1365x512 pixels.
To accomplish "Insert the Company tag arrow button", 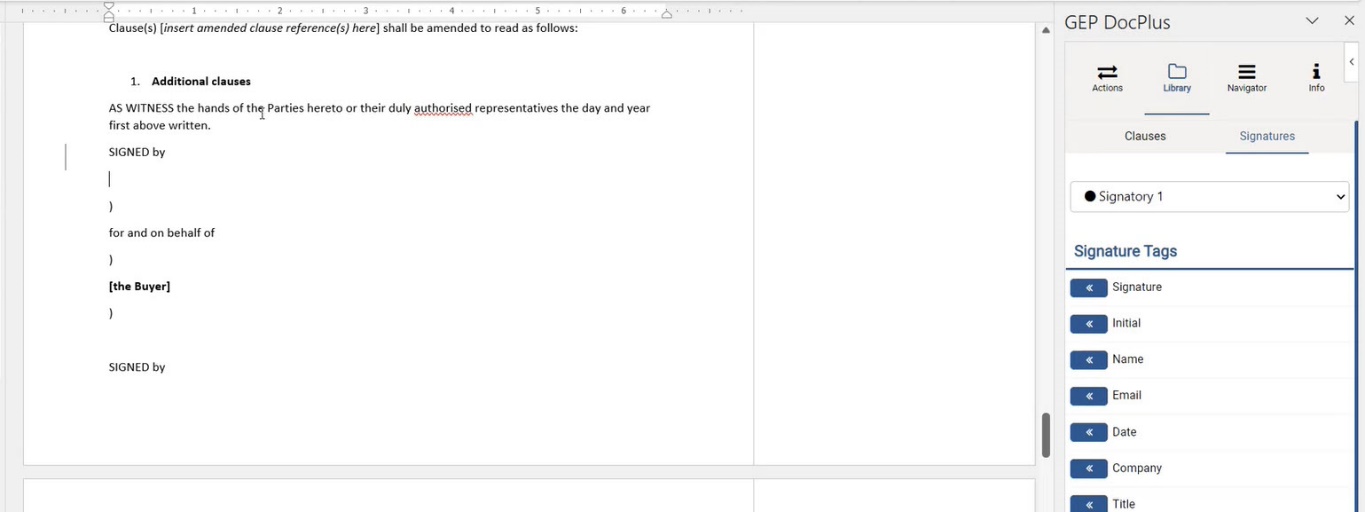I will pos(1088,468).
